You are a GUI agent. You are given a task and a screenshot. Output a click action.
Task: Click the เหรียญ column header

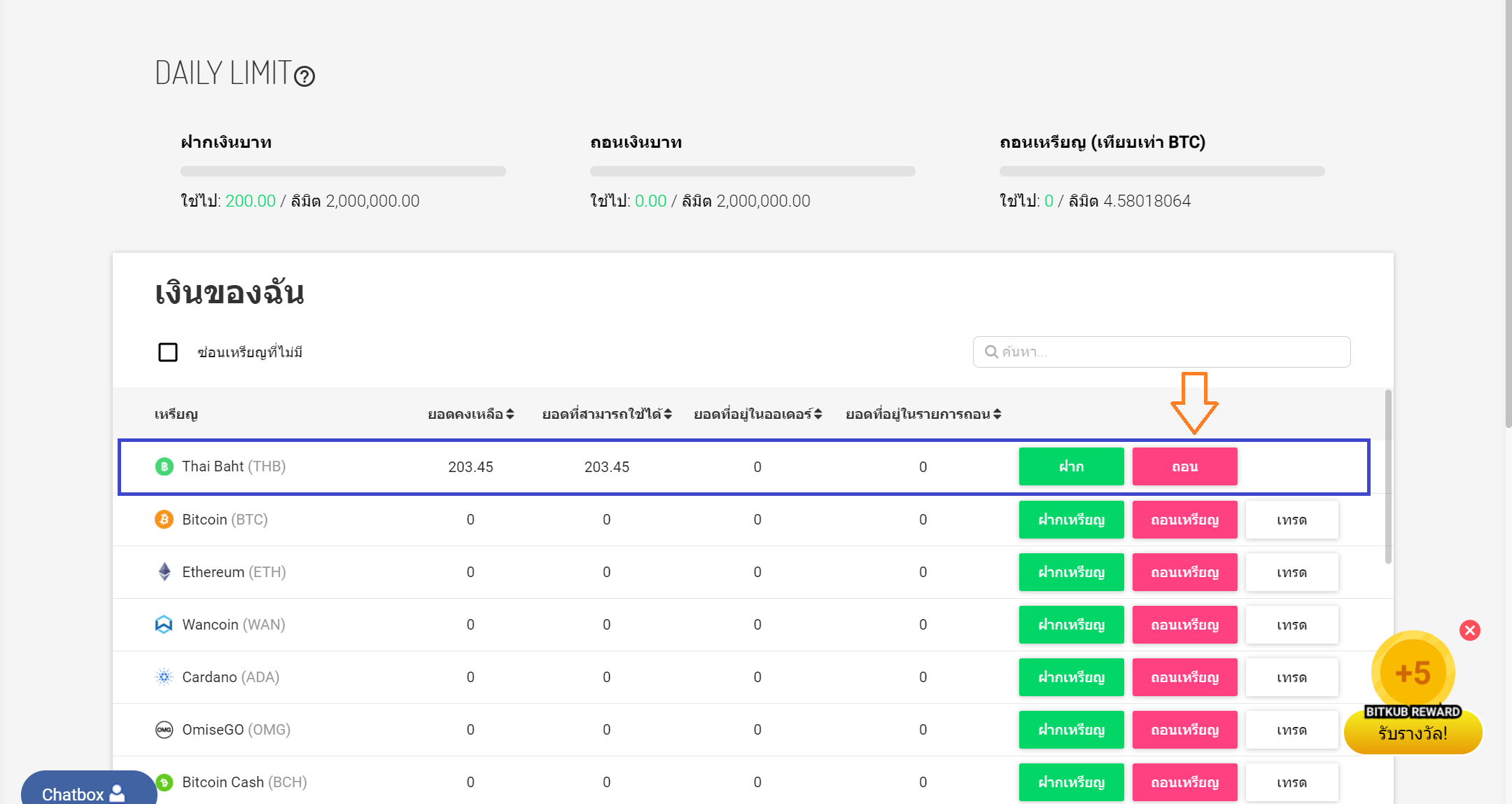[176, 415]
